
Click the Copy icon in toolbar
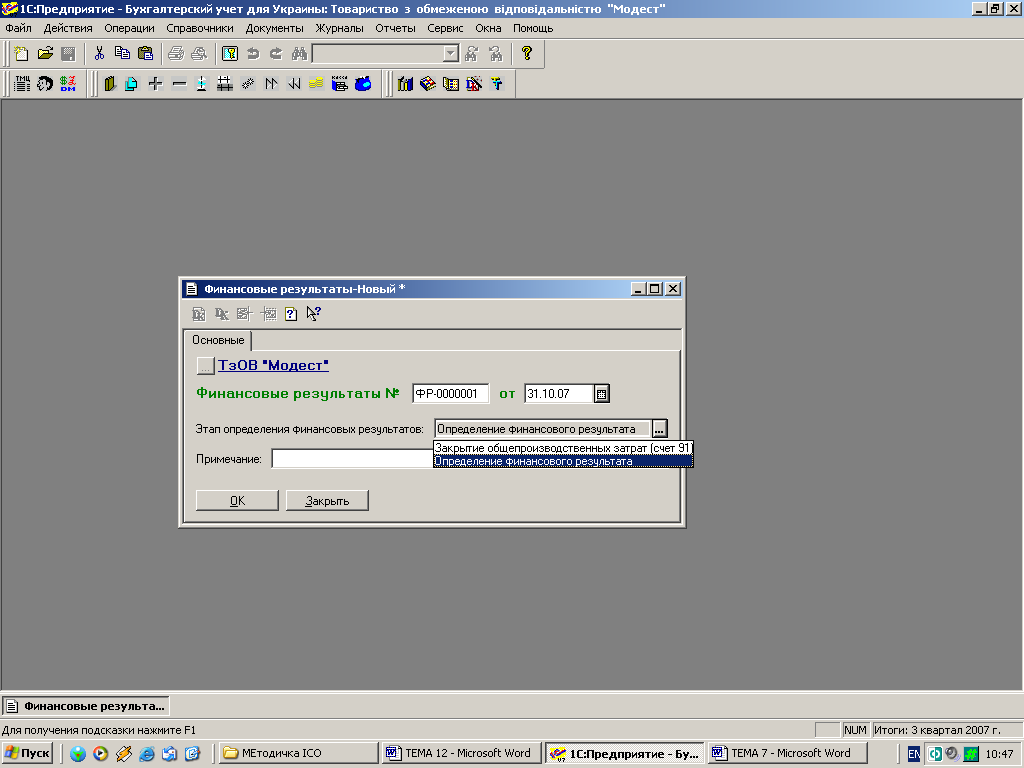point(122,54)
